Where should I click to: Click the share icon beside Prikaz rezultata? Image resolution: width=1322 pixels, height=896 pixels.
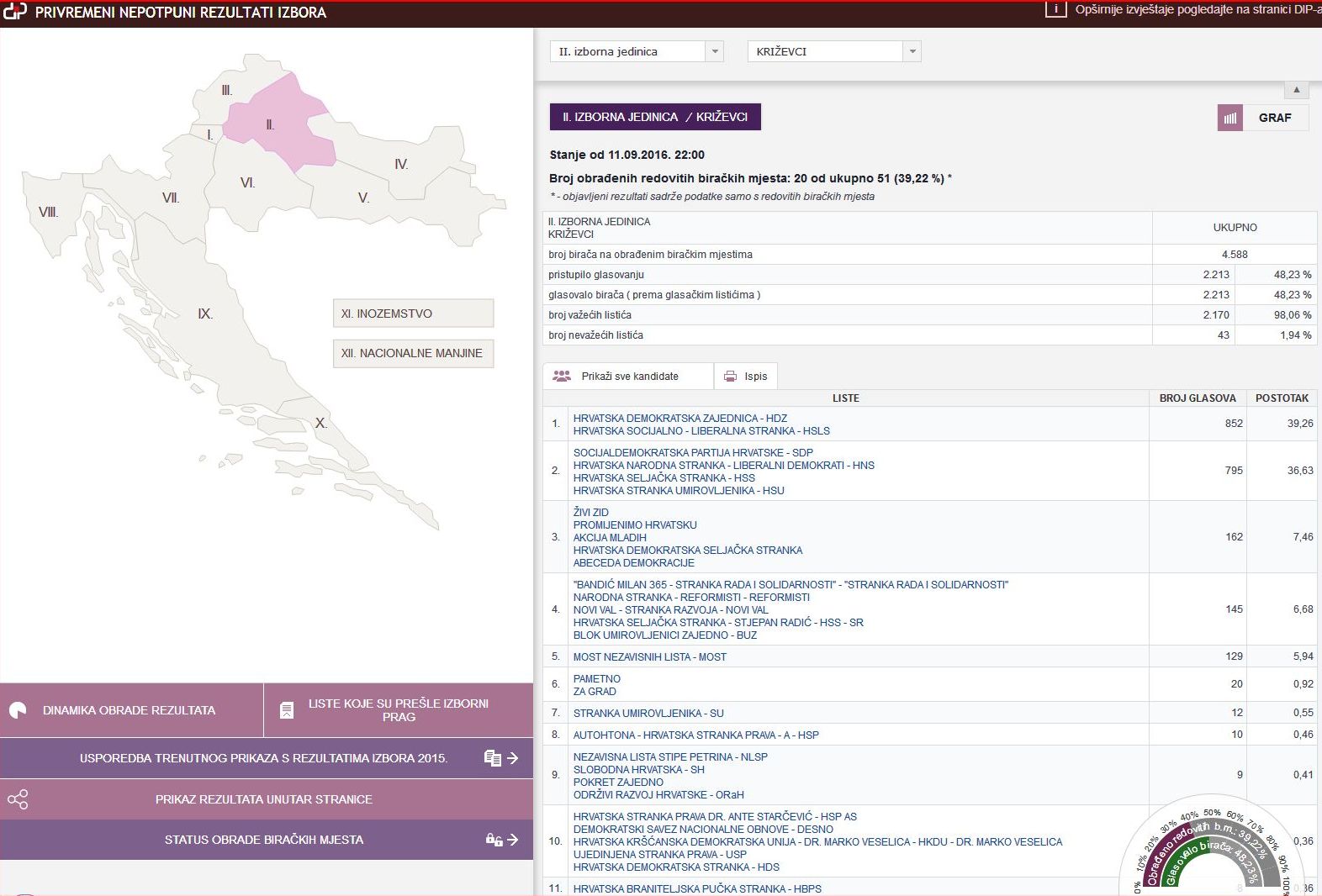tap(18, 799)
